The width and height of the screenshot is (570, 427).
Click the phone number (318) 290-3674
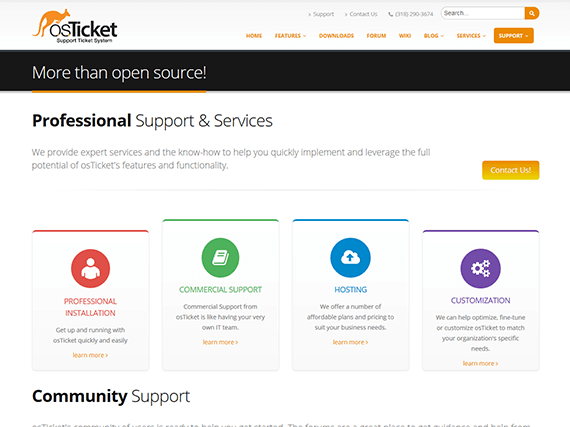[414, 14]
